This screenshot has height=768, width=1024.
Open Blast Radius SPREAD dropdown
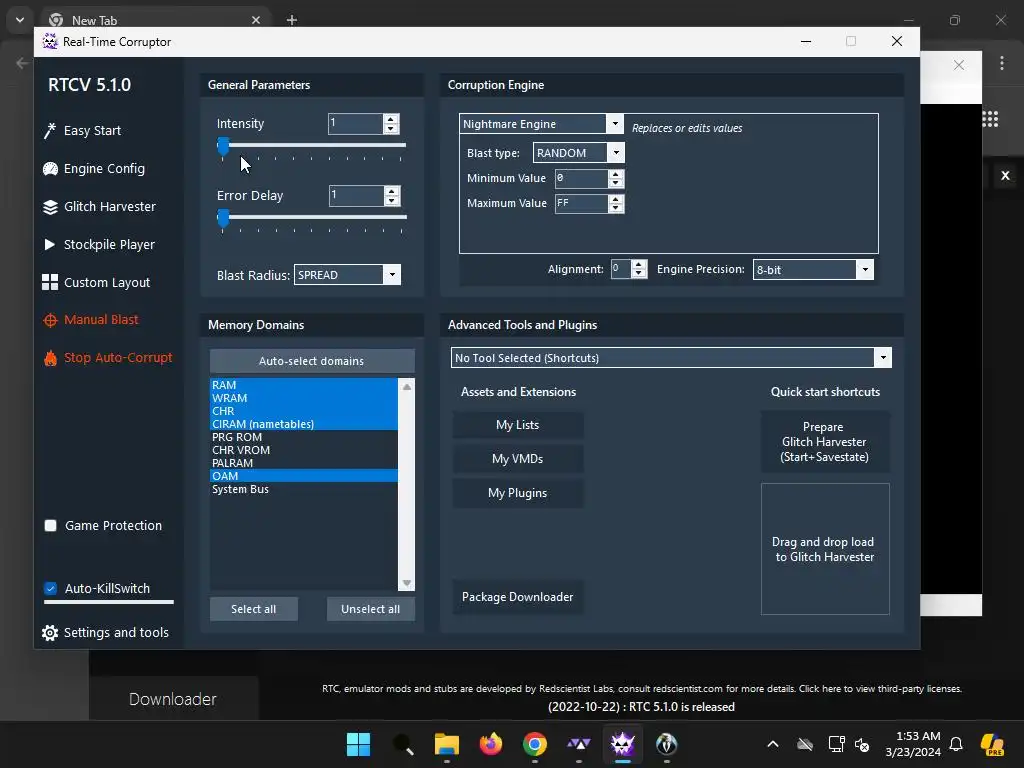click(x=392, y=275)
